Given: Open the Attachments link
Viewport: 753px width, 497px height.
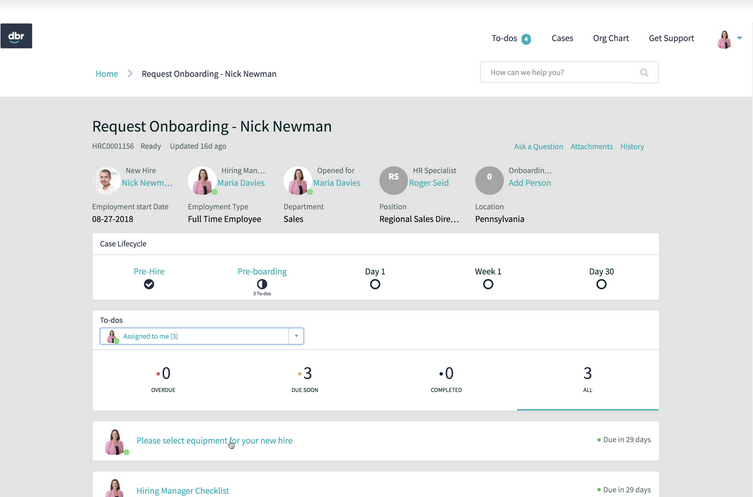Looking at the screenshot, I should coord(591,146).
